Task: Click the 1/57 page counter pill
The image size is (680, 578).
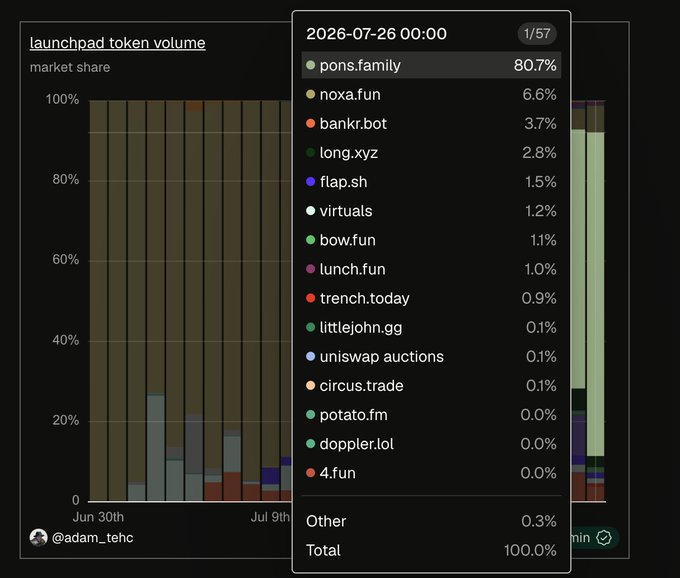Action: tap(537, 33)
